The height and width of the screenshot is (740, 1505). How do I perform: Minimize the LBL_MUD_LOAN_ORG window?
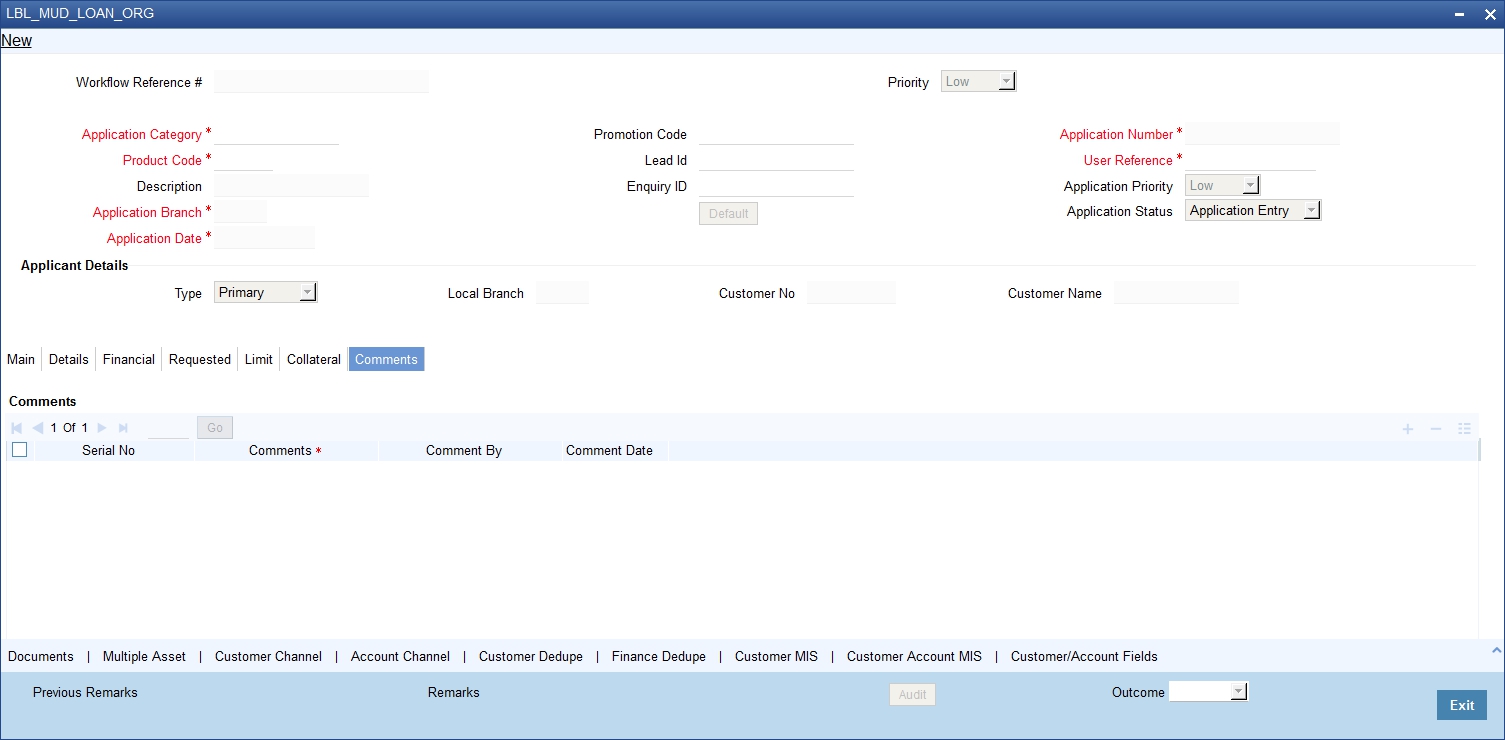[1461, 15]
